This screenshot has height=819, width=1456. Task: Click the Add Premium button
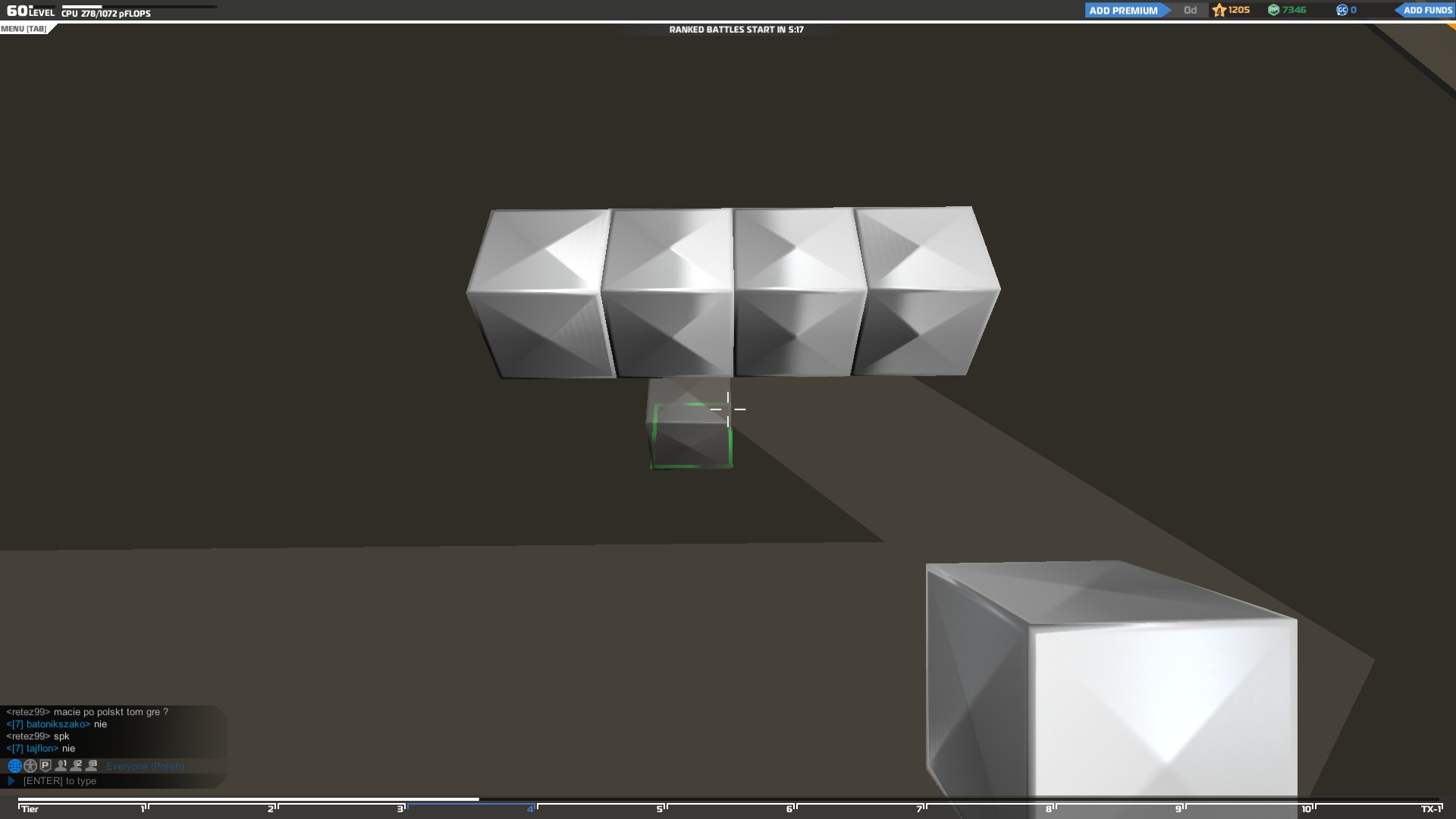pos(1124,10)
